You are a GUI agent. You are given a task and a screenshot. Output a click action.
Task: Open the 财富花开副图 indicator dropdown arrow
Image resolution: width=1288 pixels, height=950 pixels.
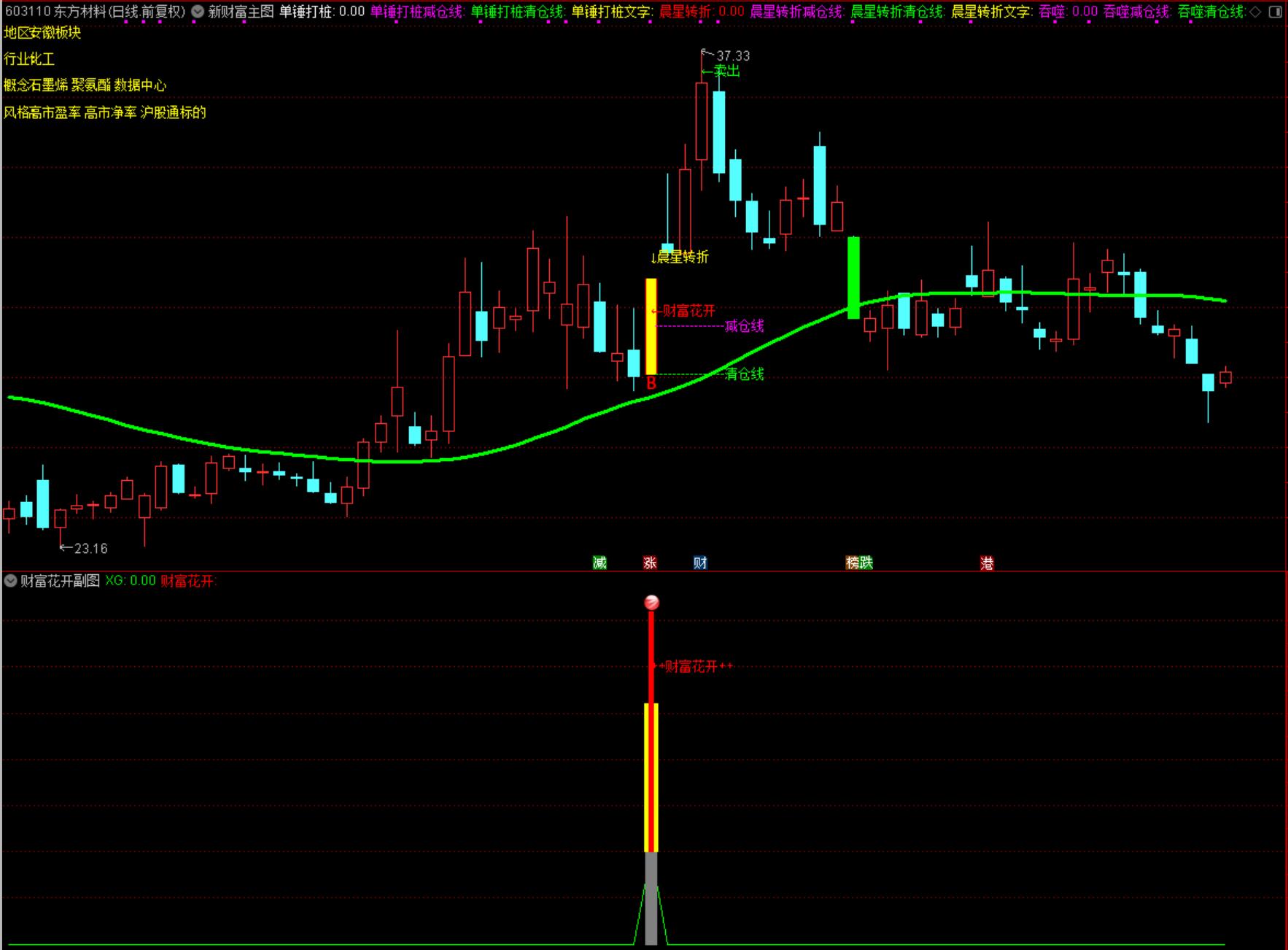tap(10, 581)
